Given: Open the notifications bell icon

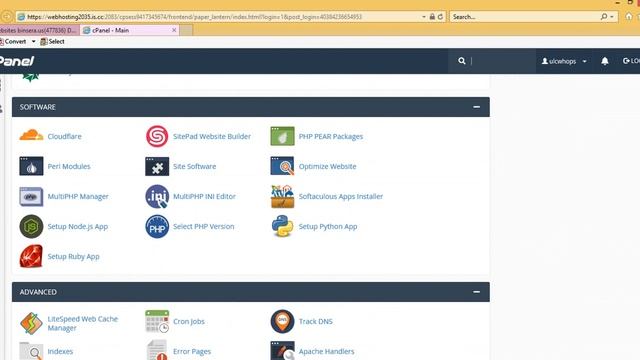Looking at the screenshot, I should tap(605, 61).
